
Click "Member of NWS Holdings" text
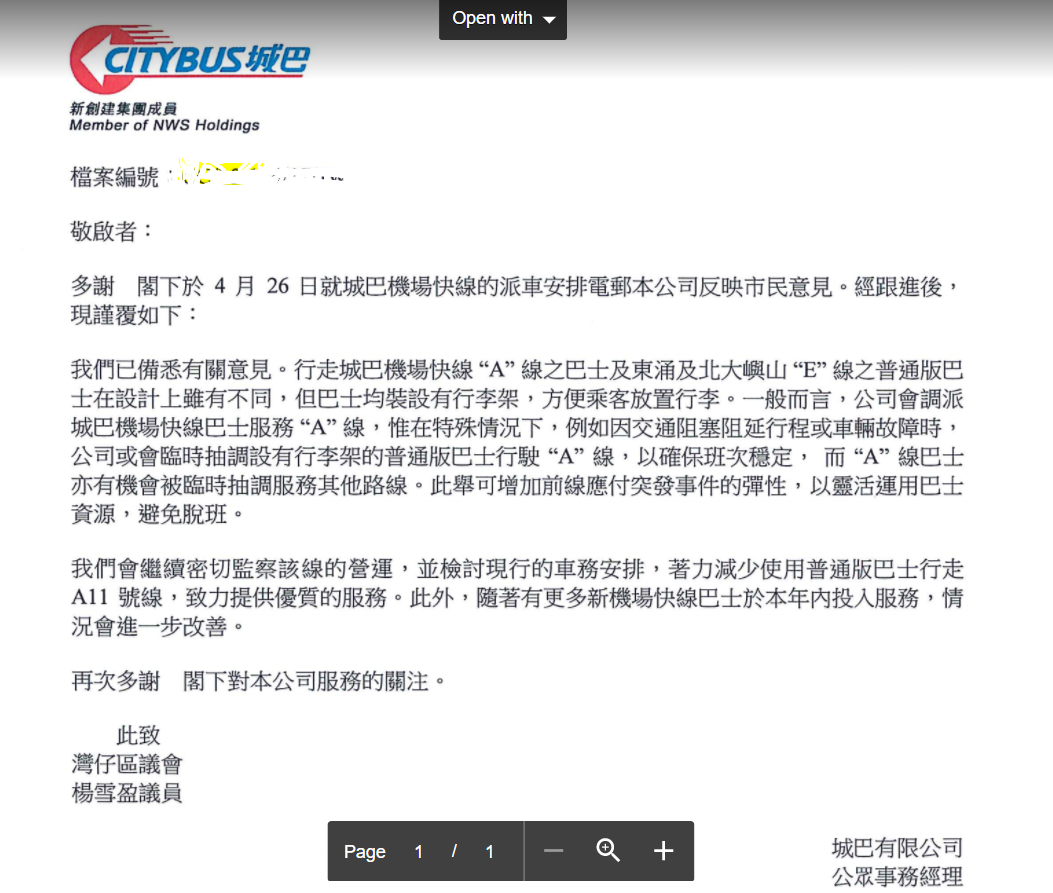pyautogui.click(x=164, y=126)
